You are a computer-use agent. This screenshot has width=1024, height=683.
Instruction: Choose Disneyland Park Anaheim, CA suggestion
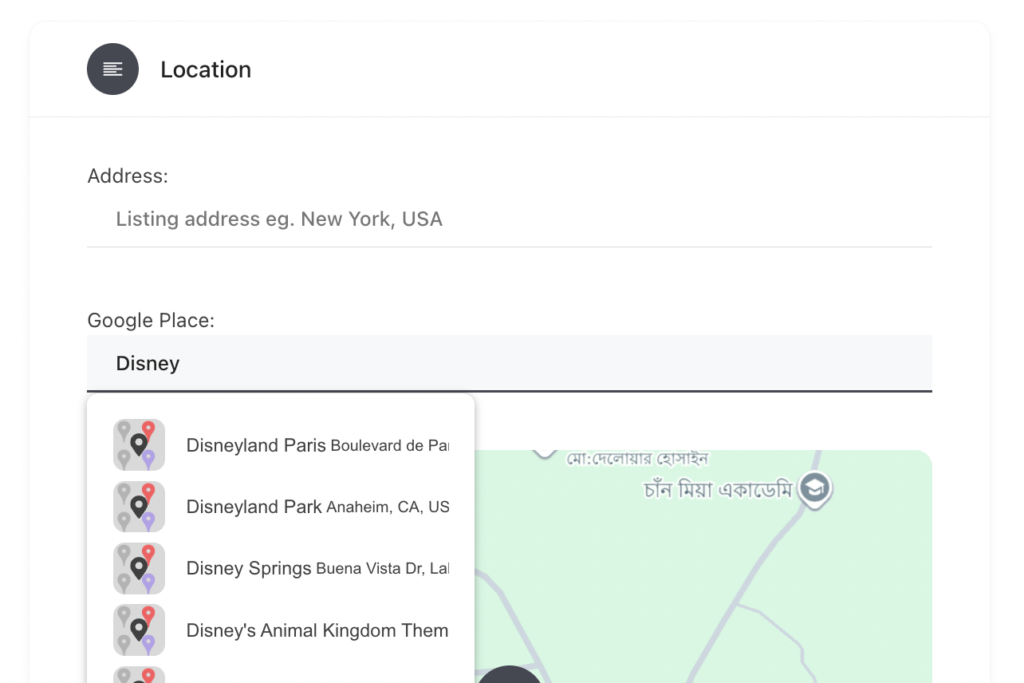281,507
